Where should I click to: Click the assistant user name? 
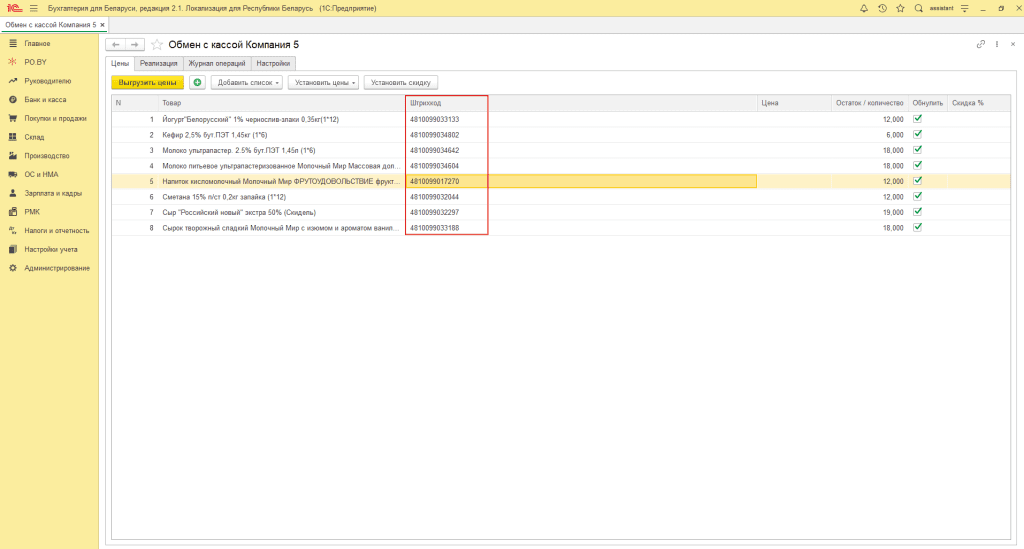[941, 8]
